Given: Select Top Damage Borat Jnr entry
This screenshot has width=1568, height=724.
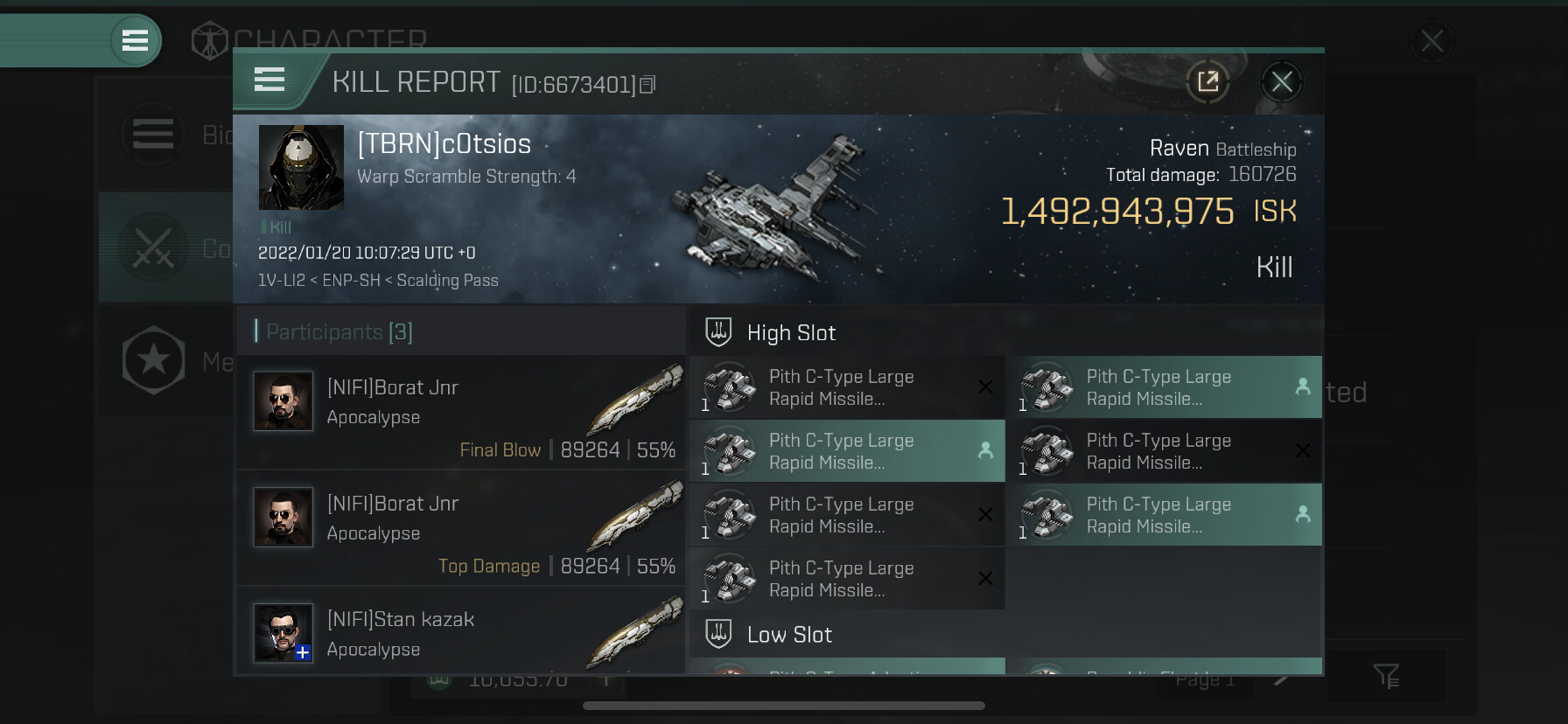Looking at the screenshot, I should pos(461,527).
